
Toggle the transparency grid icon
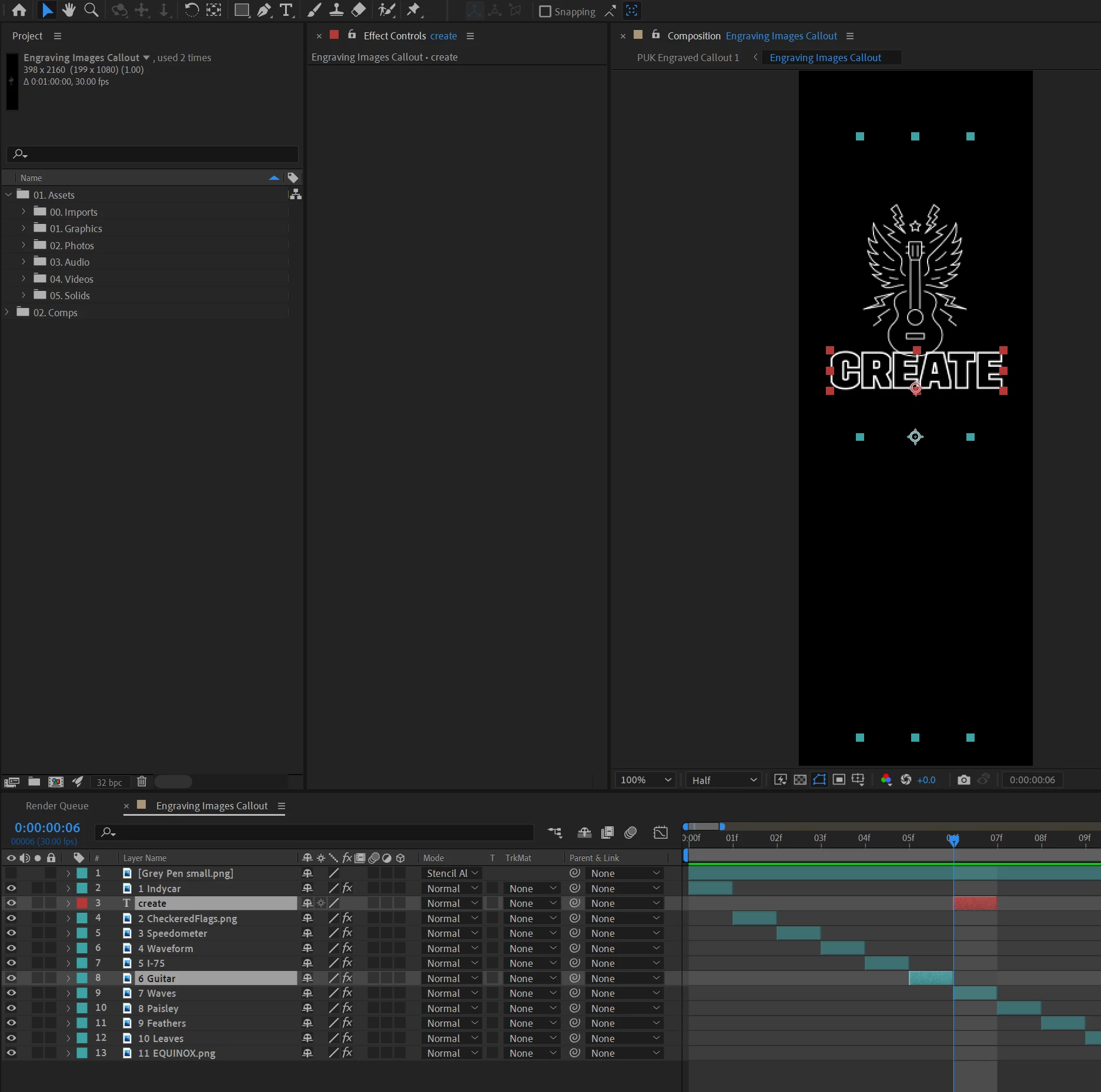800,780
